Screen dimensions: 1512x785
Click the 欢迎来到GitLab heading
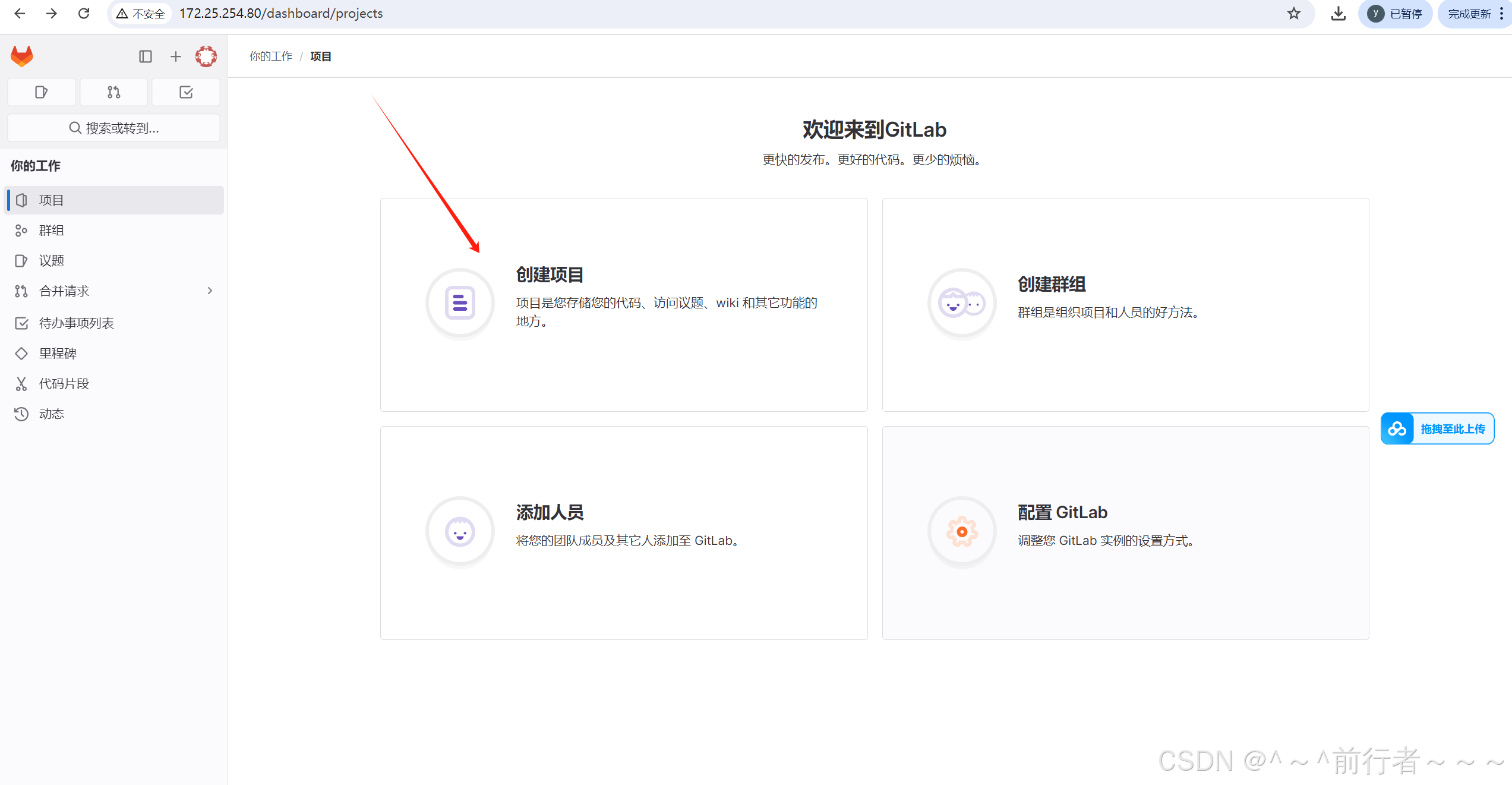[x=875, y=130]
